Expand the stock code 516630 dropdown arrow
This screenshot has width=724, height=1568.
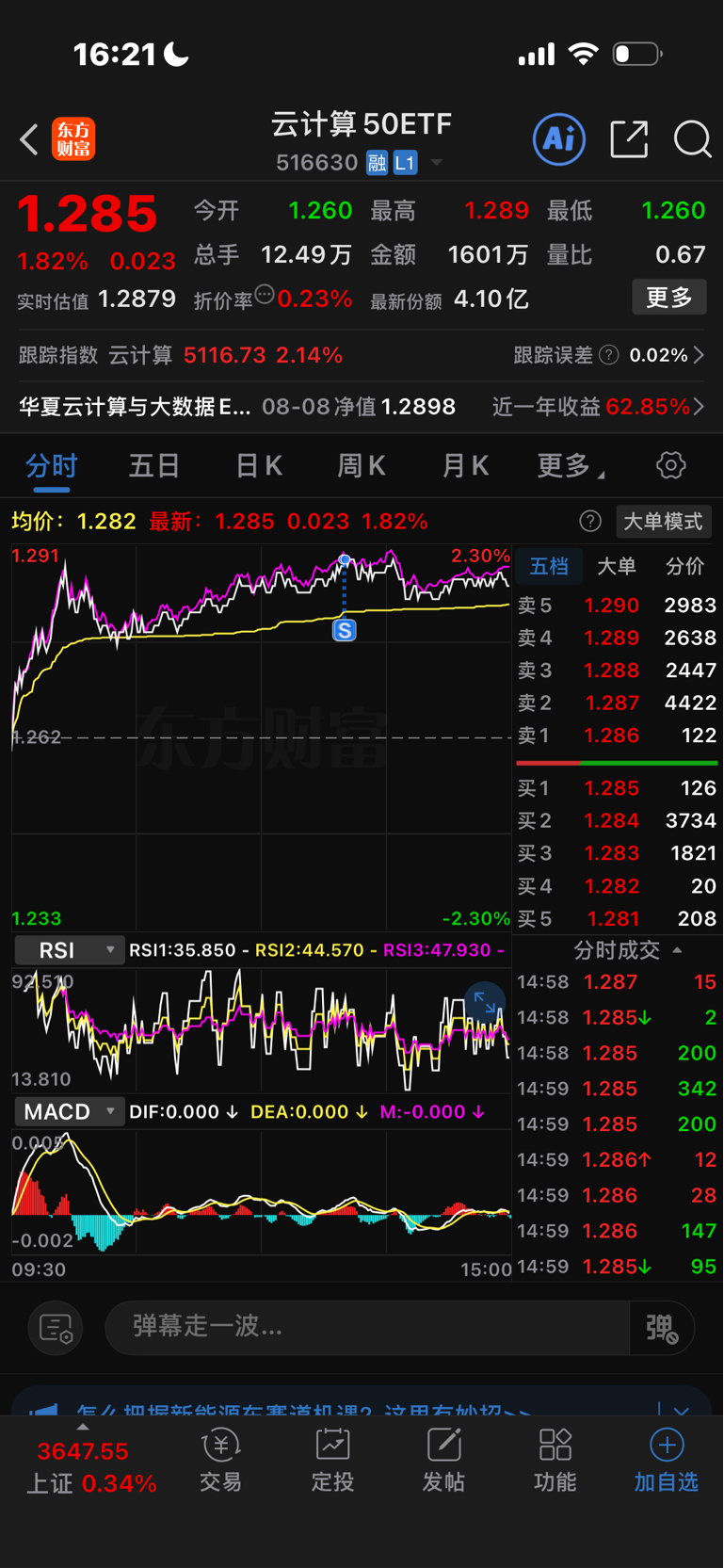[x=436, y=163]
